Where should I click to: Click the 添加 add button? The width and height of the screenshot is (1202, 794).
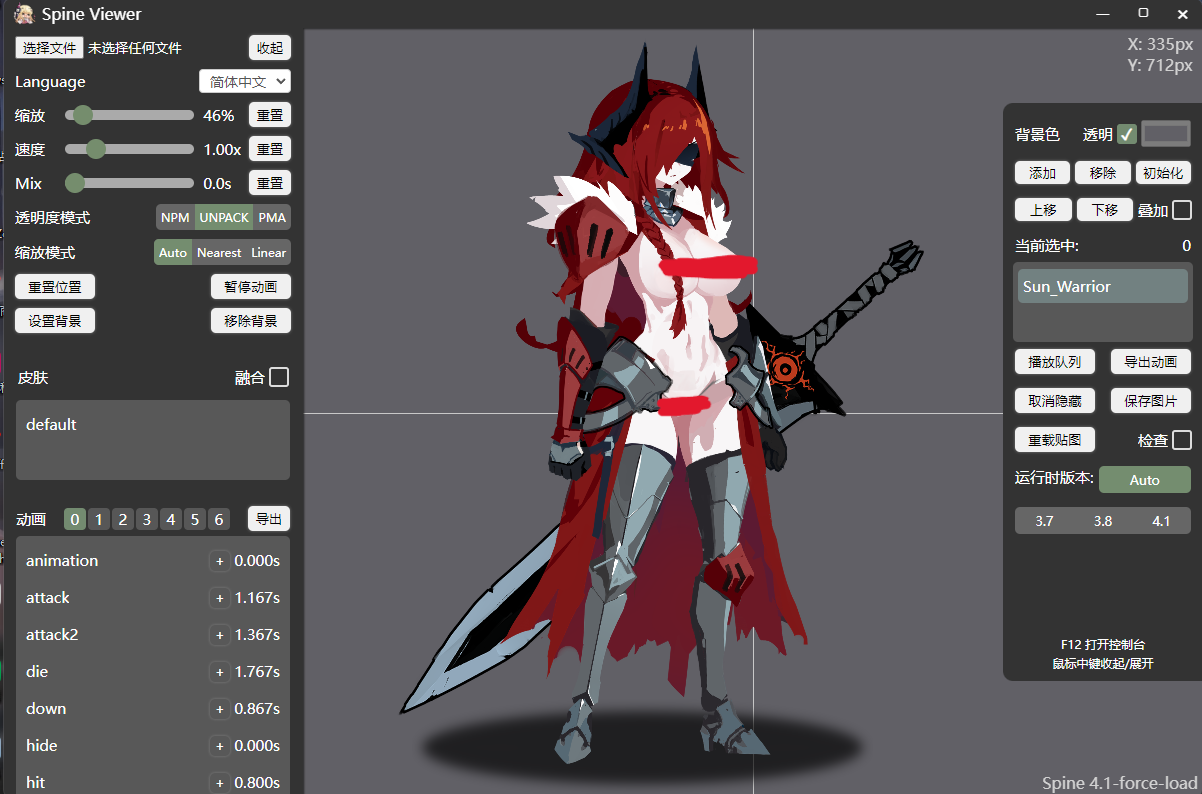[x=1042, y=173]
